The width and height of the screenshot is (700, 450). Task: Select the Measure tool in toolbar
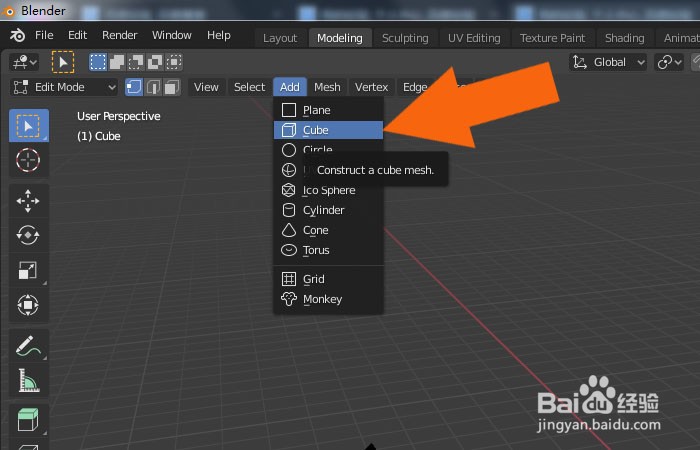tap(29, 380)
